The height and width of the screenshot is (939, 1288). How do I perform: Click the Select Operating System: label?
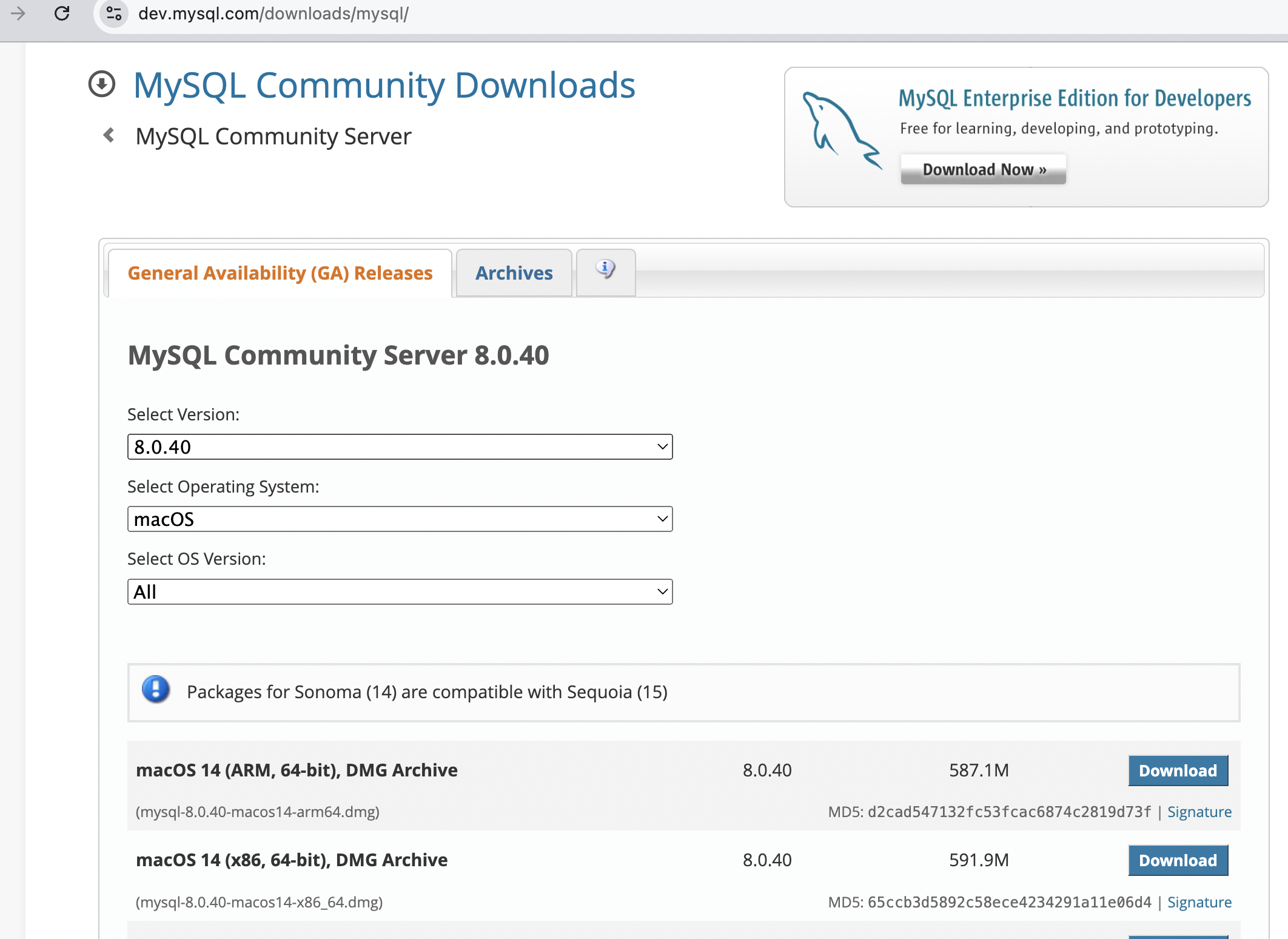[x=223, y=486]
